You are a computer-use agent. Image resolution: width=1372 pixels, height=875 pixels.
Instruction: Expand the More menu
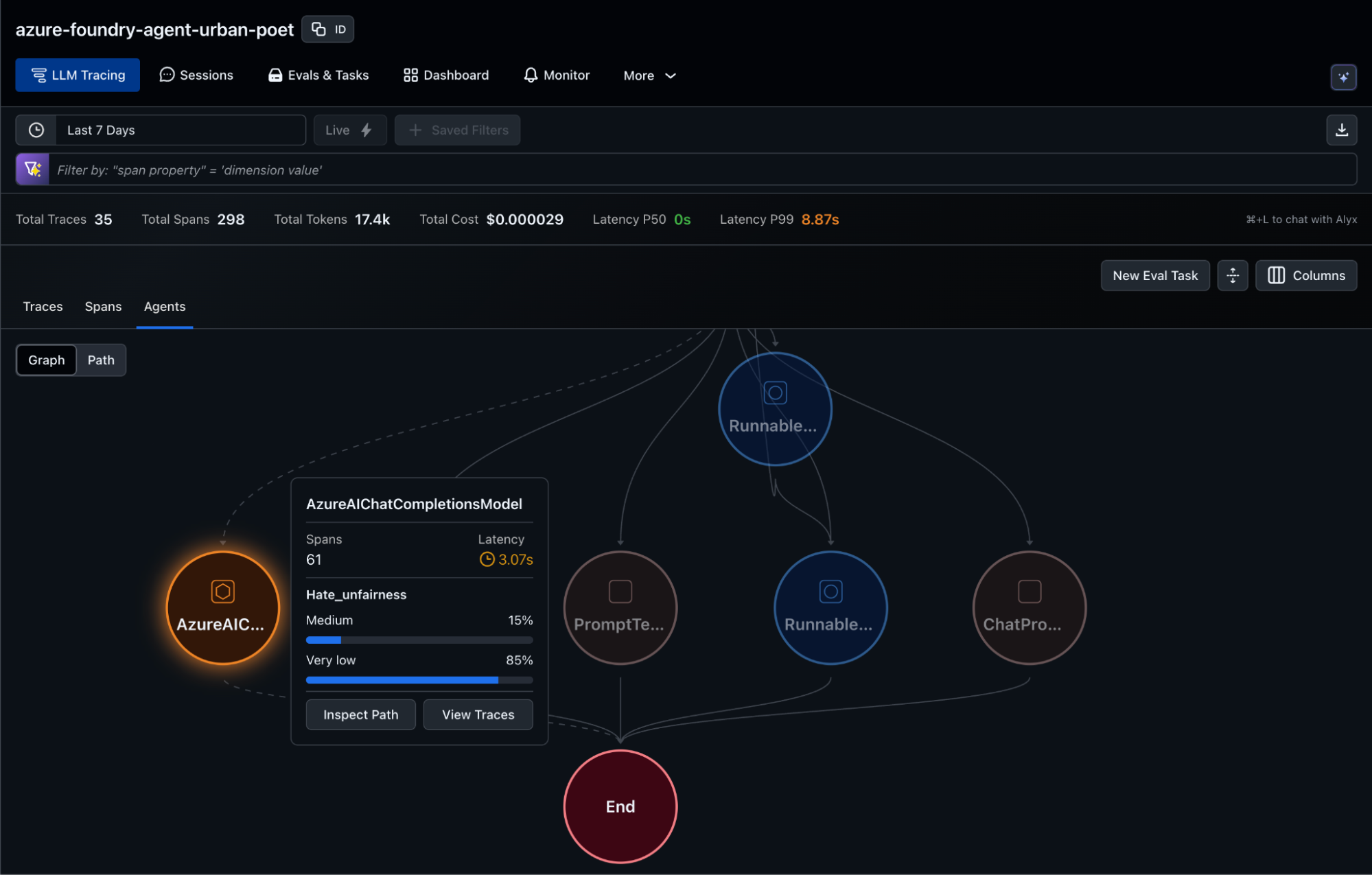649,75
